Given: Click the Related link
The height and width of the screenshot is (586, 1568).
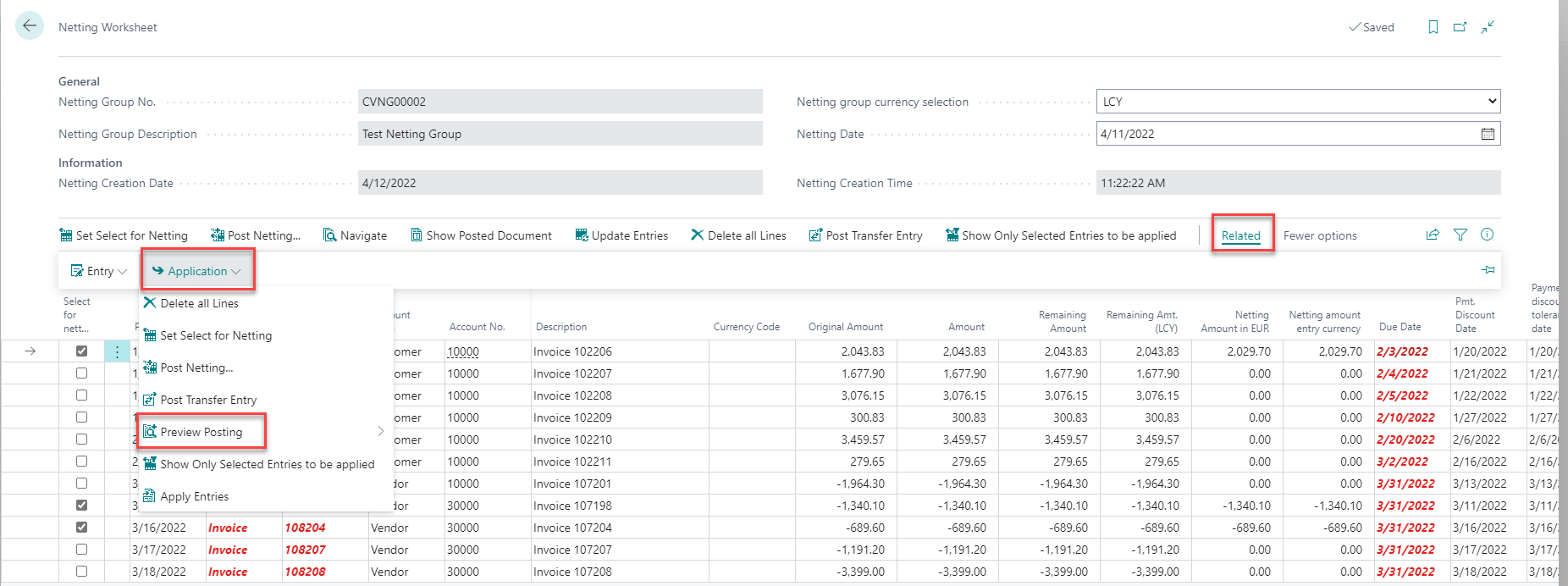Looking at the screenshot, I should 1240,235.
